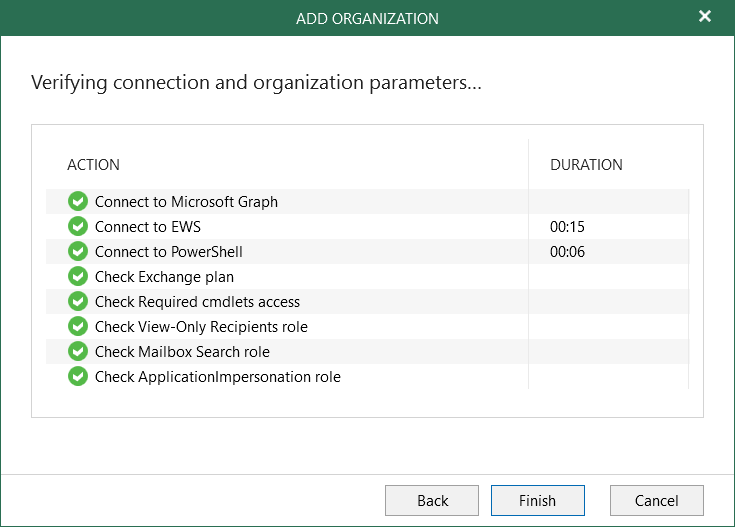This screenshot has width=735, height=527.
Task: Click the green icon beside View-Only Recipients role
Action: (78, 327)
